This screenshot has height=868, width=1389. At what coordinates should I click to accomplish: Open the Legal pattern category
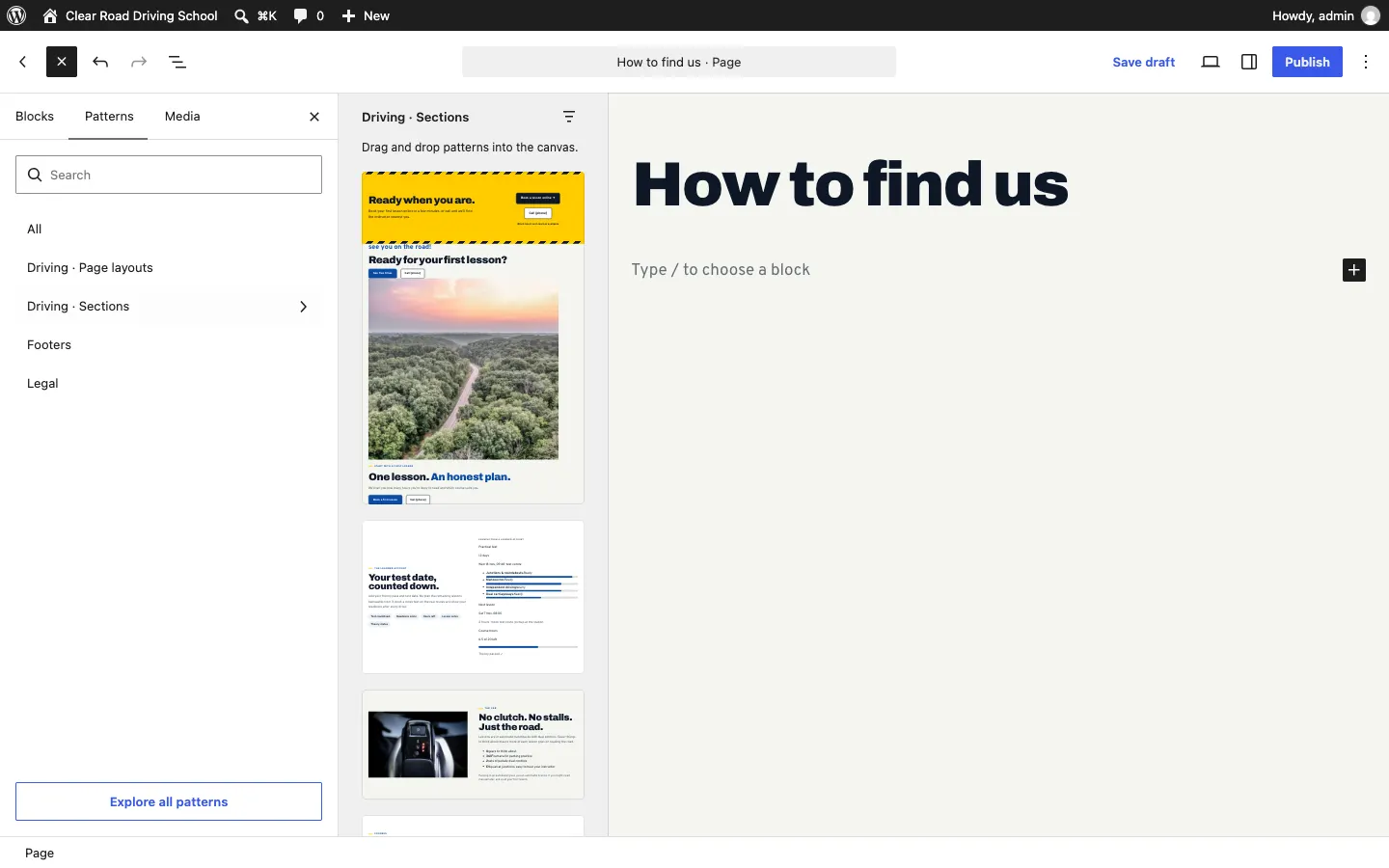[x=169, y=384]
